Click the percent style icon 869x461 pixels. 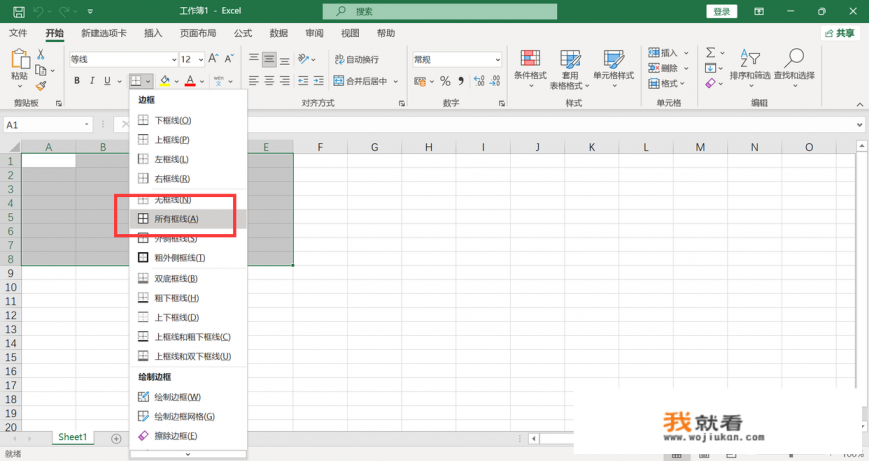[445, 81]
